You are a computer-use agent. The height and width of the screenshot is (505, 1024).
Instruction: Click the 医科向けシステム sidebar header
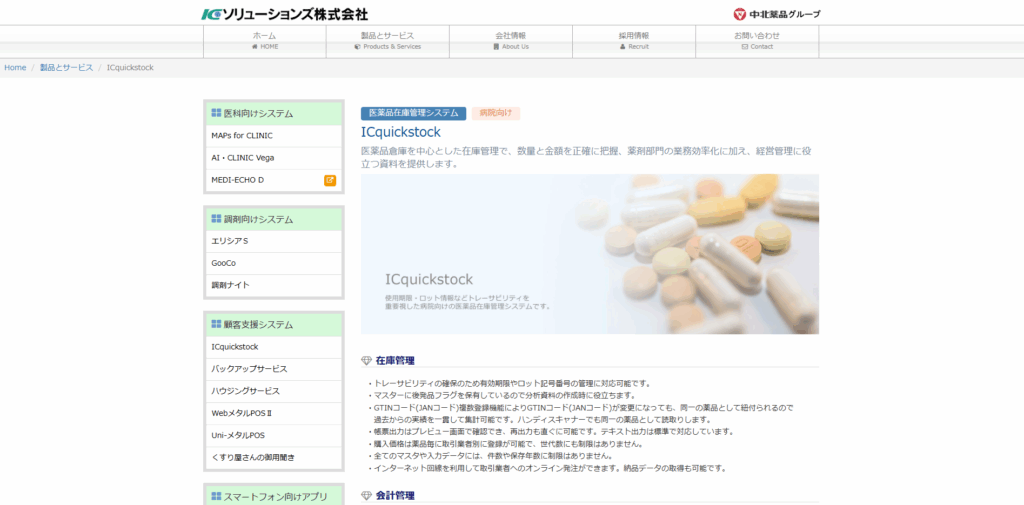coord(274,114)
